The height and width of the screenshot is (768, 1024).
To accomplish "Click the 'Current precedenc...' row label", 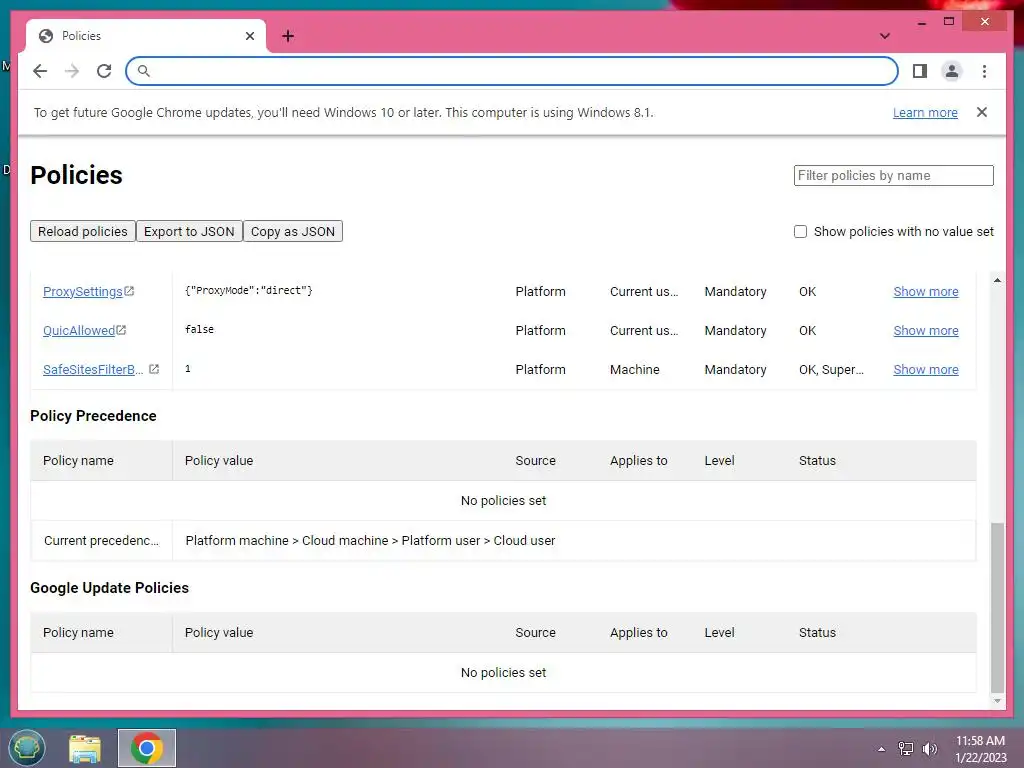I will click(101, 541).
